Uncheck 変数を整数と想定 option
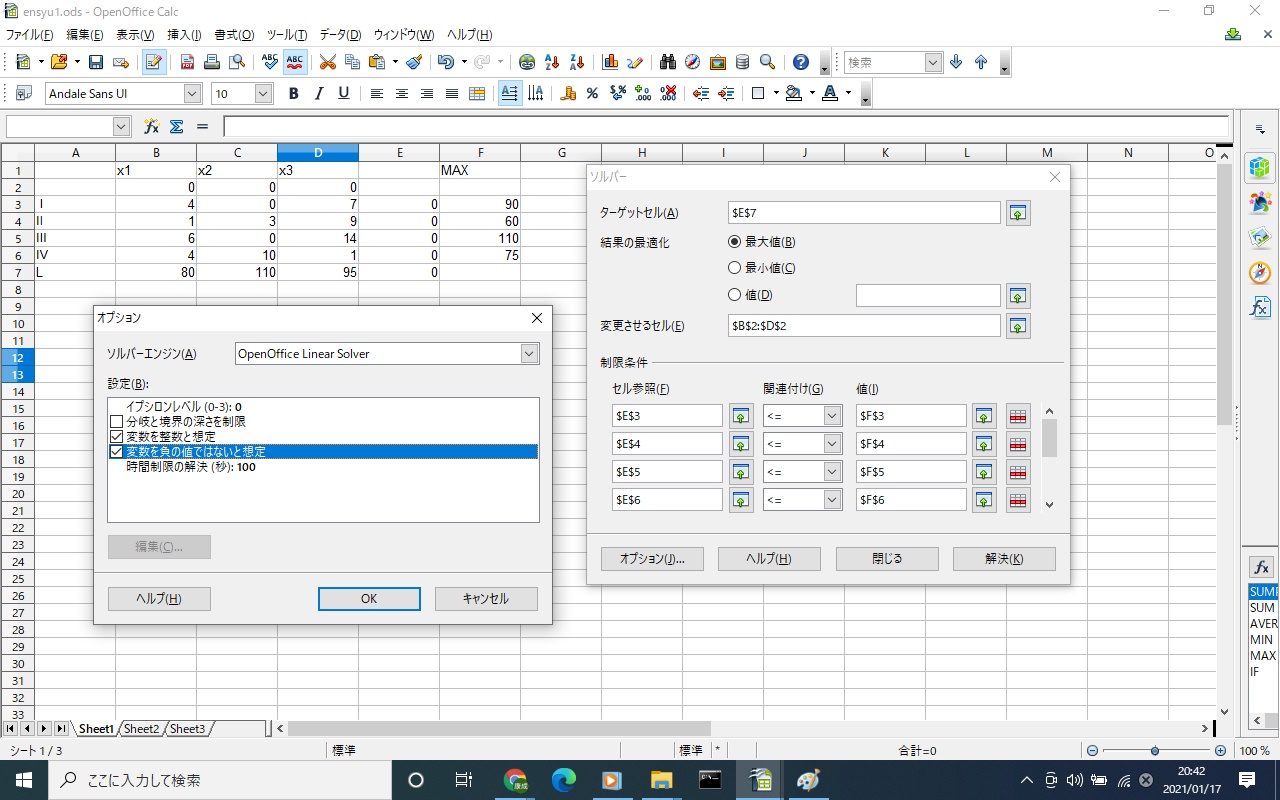 point(117,437)
